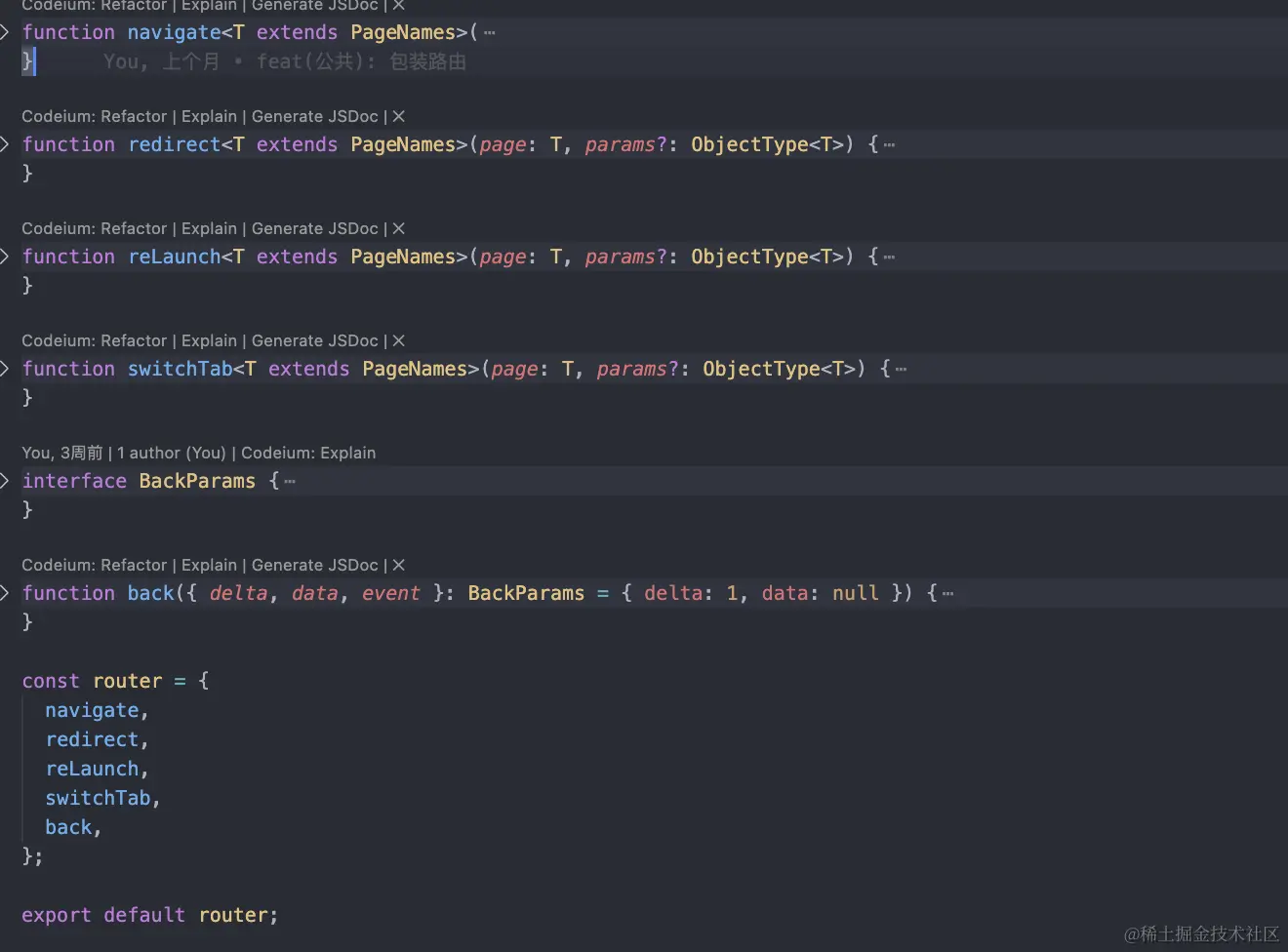Dismiss Codeium lens above switchTab with X

coord(398,340)
